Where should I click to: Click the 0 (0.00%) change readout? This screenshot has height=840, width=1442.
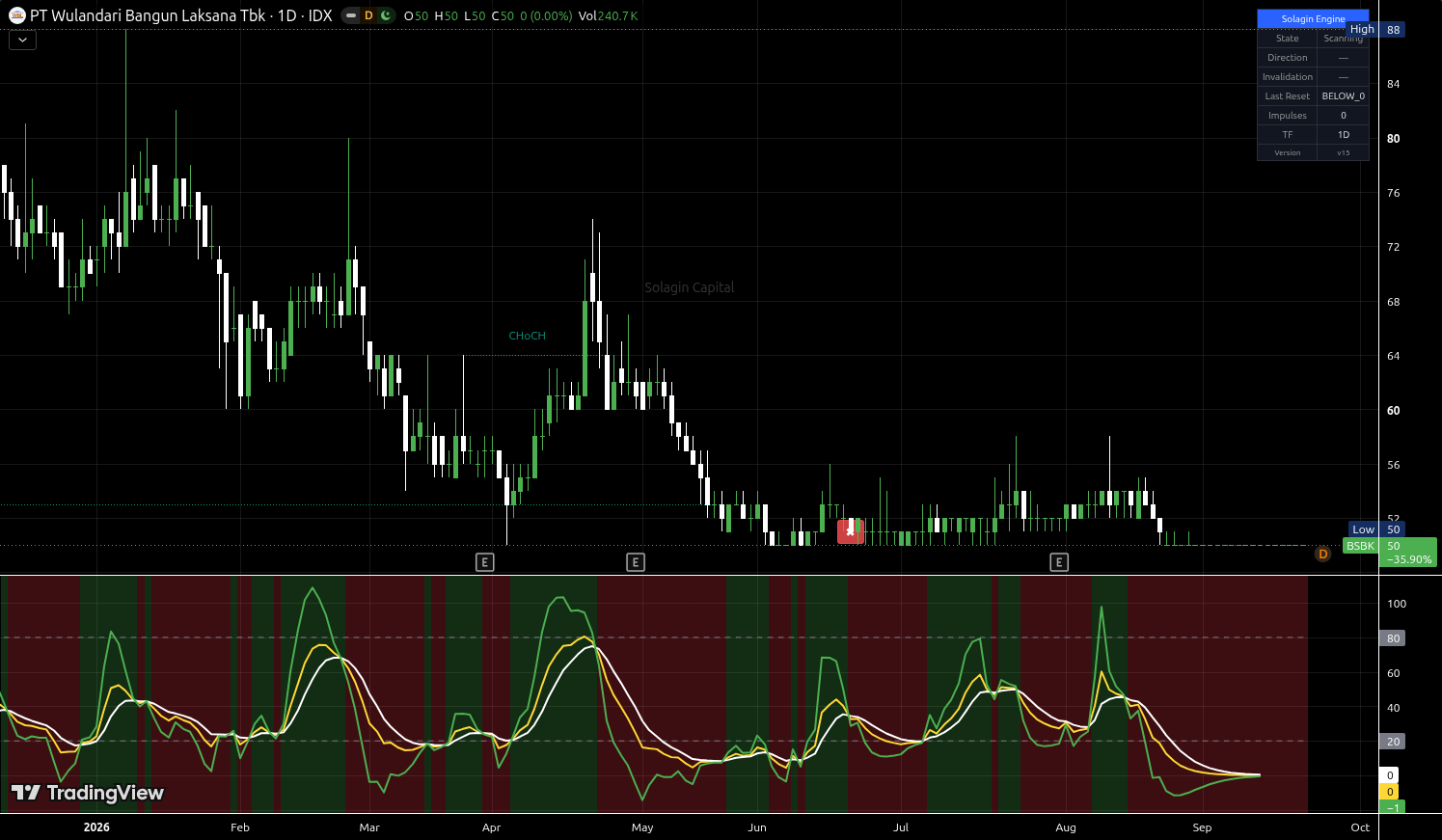546,16
